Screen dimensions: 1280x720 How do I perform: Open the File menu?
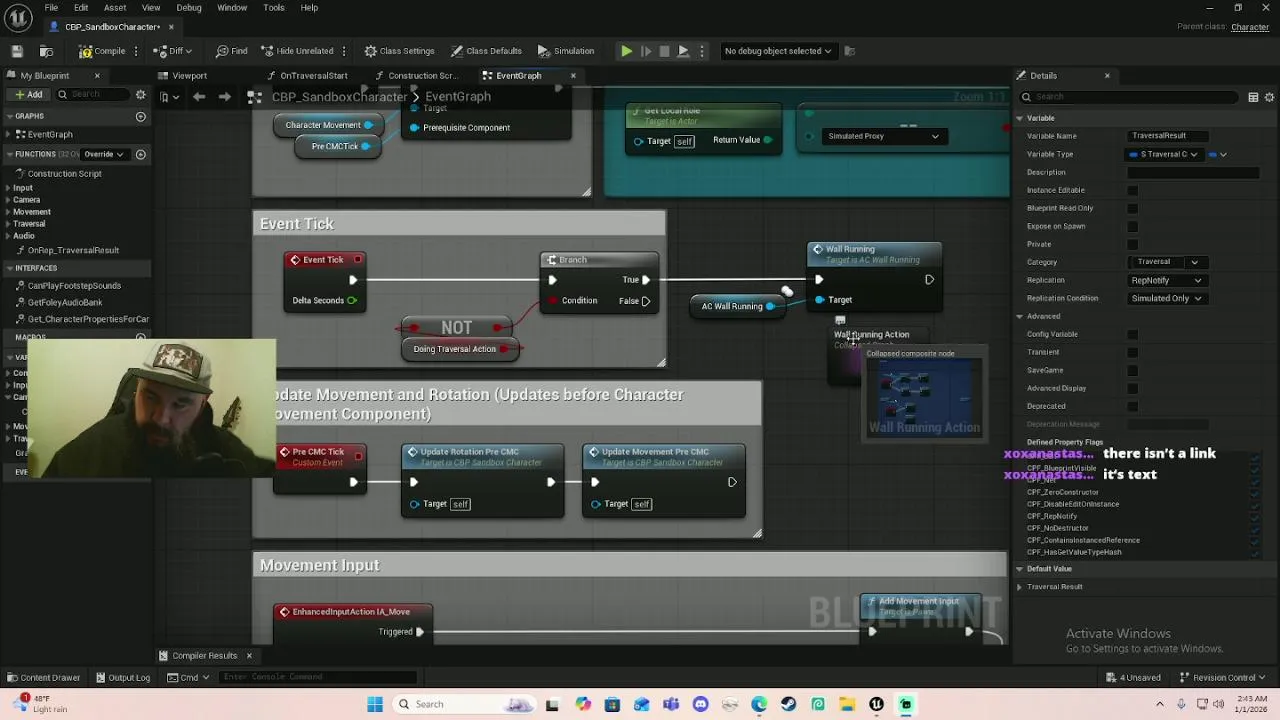[51, 8]
